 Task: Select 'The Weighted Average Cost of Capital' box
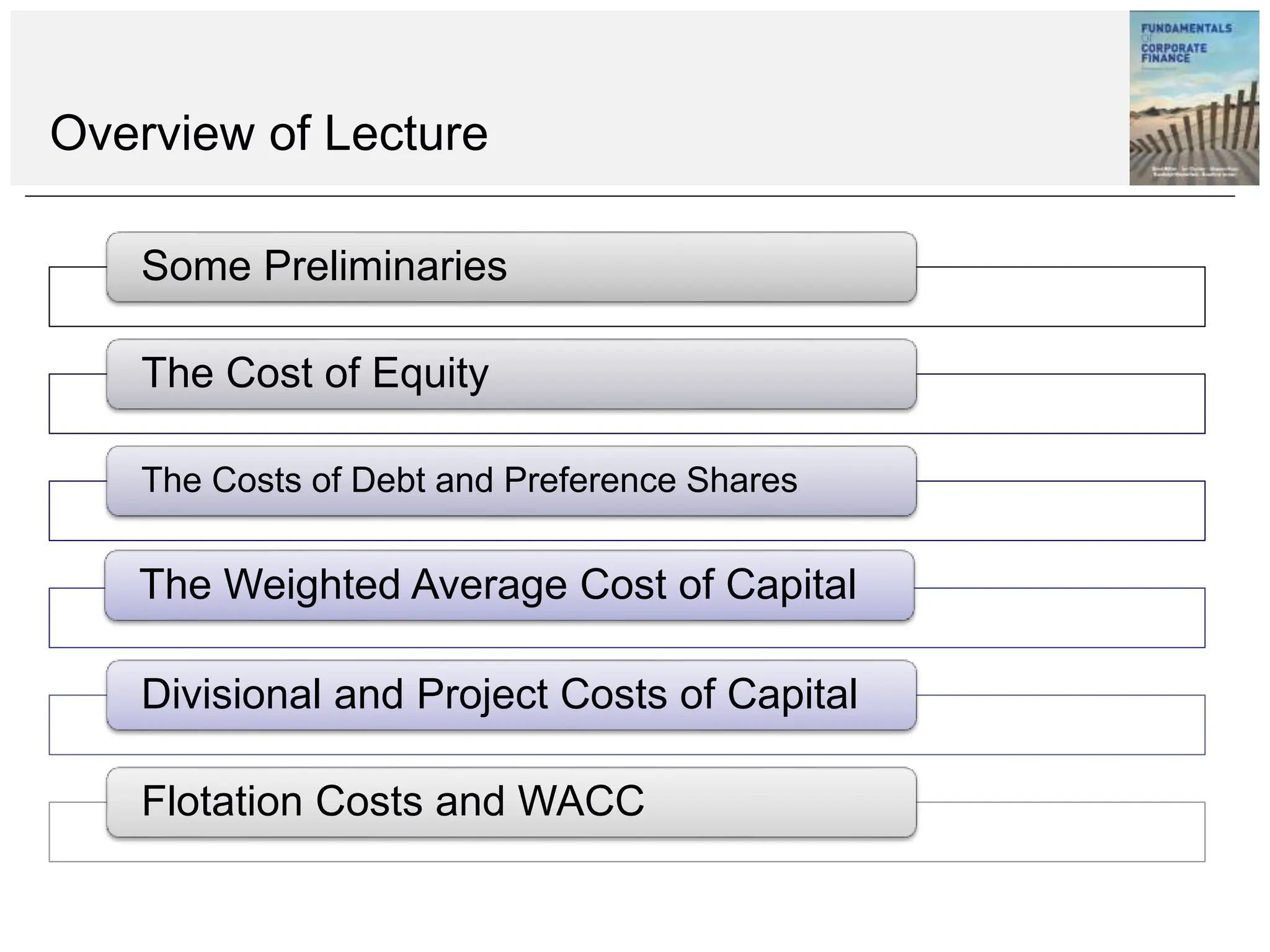pyautogui.click(x=508, y=585)
